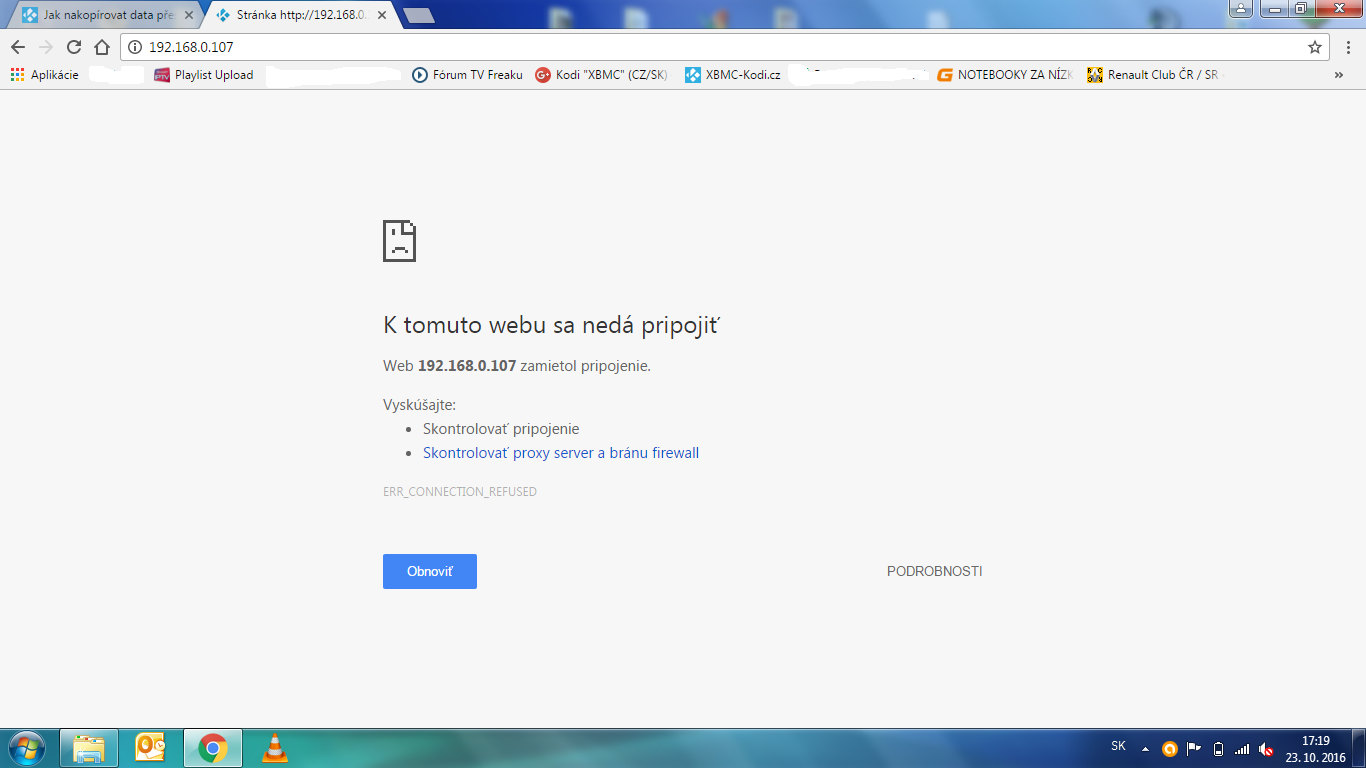Open the Aplikácie apps shortcut
The height and width of the screenshot is (768, 1366).
45,75
